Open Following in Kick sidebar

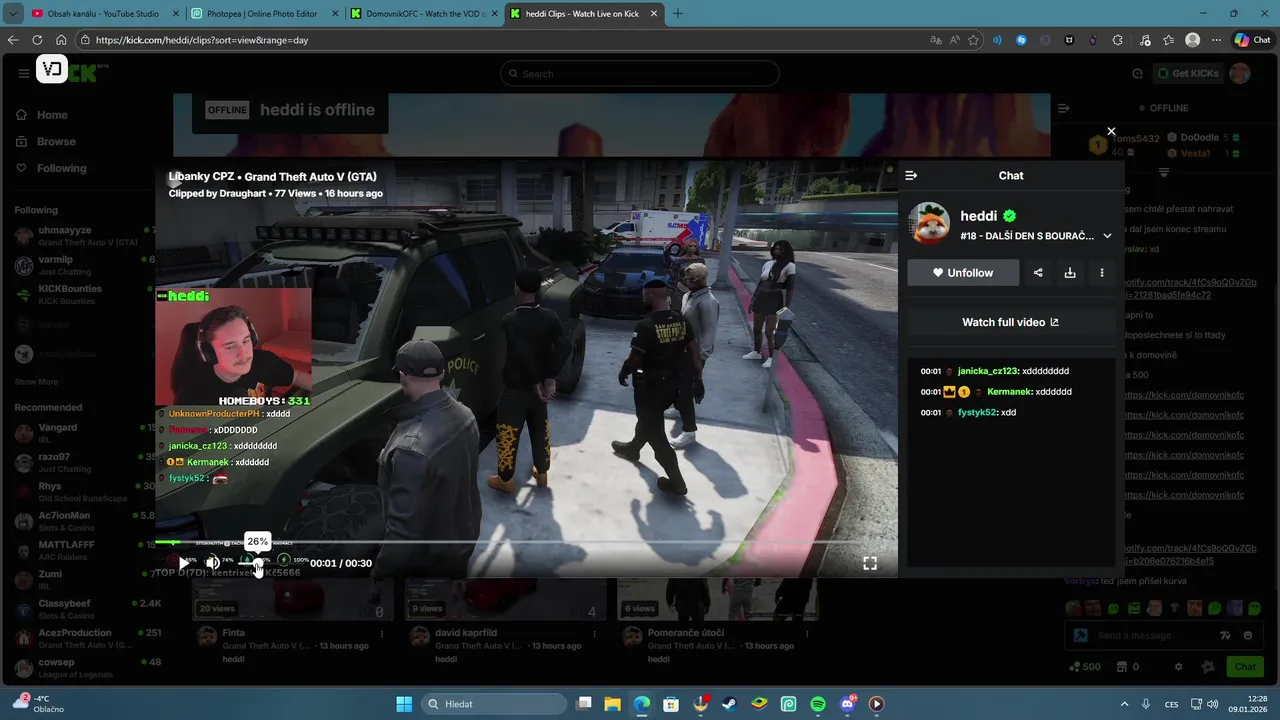[x=51, y=168]
